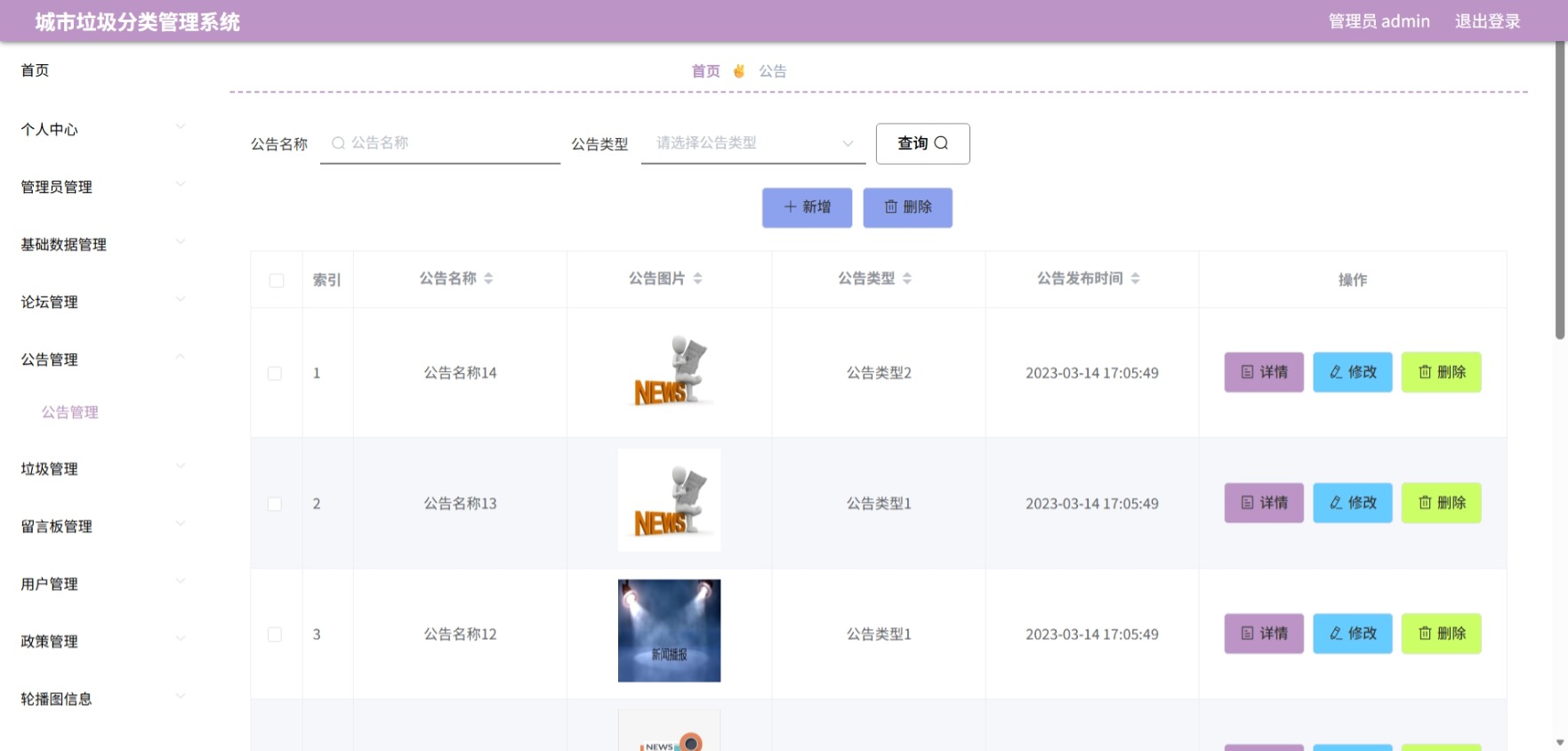
Task: Expand the 个人中心 sidebar menu
Action: [103, 129]
